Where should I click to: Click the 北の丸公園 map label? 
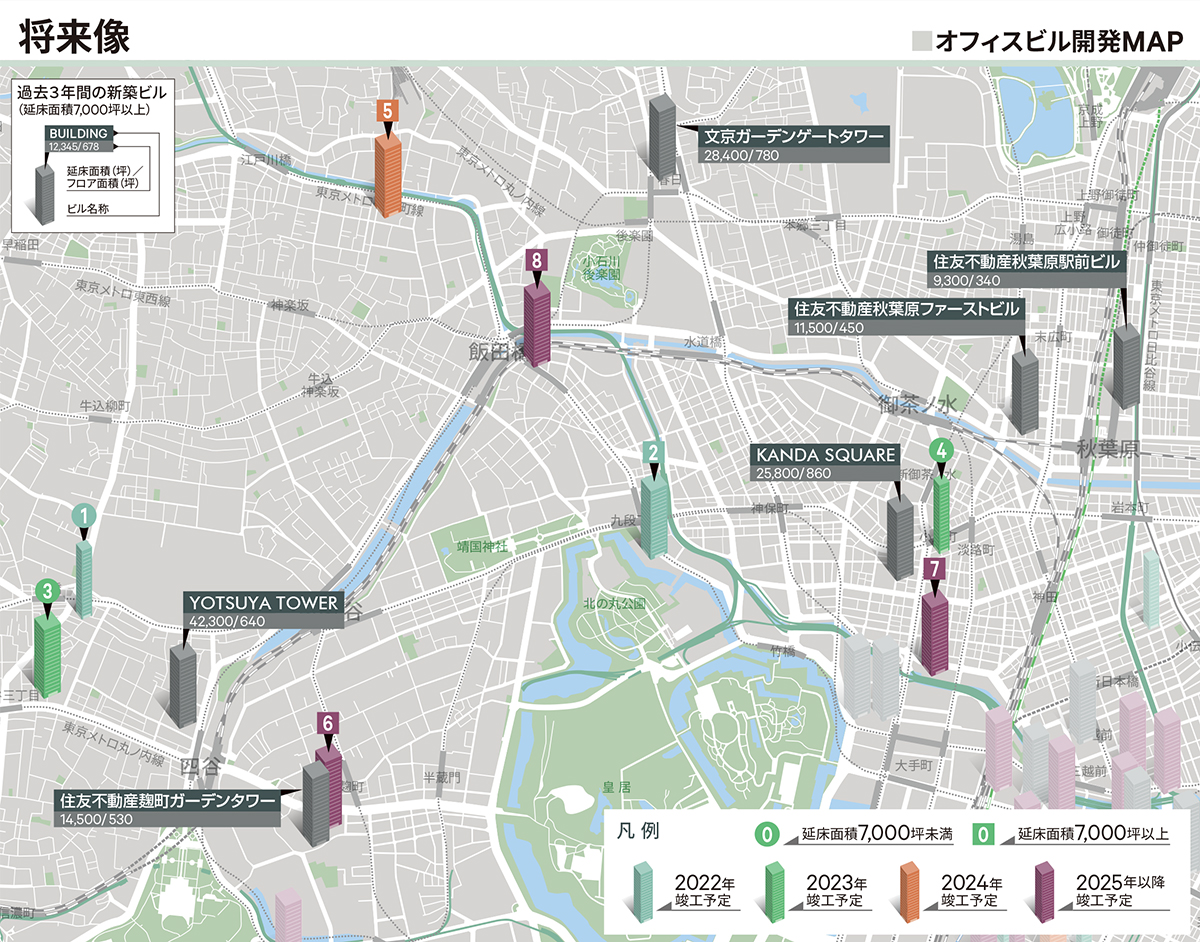(614, 604)
